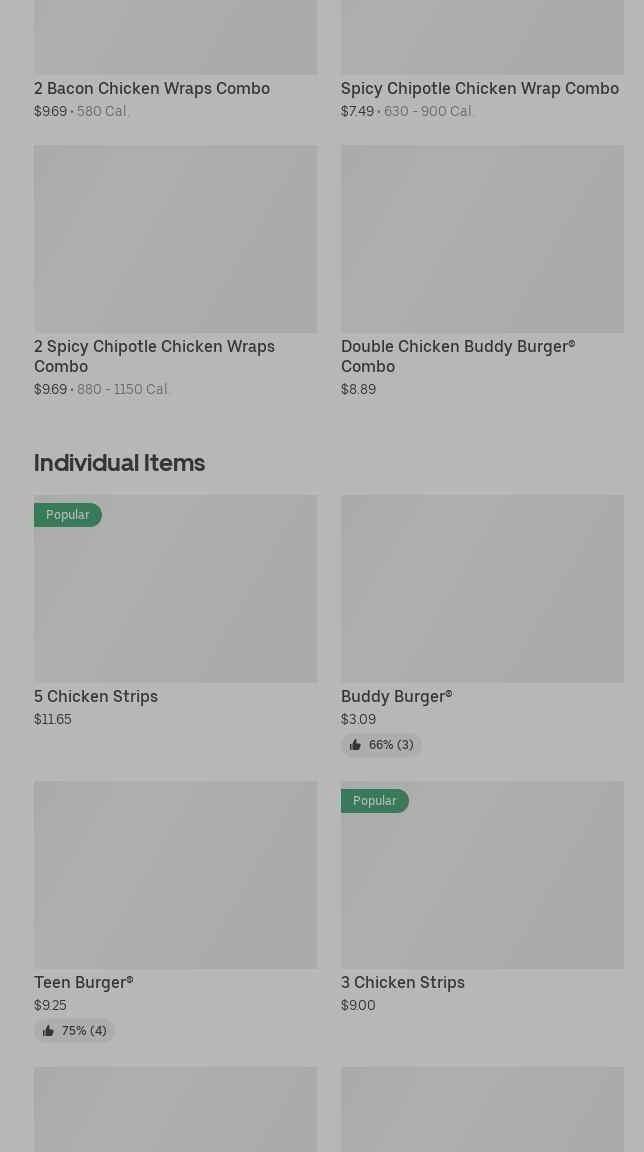Click the Popular badge on 5 Chicken Strips

pos(68,515)
